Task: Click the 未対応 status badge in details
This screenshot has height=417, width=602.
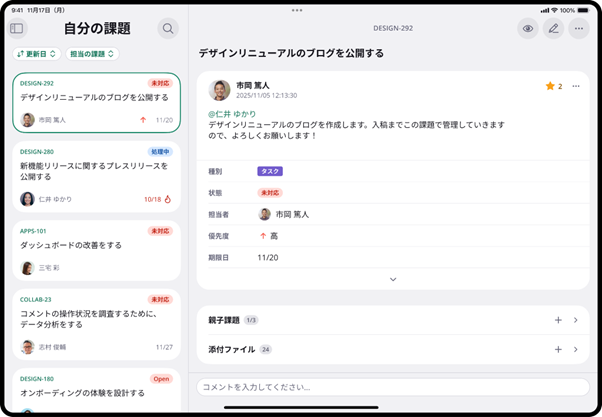Action: [x=269, y=192]
